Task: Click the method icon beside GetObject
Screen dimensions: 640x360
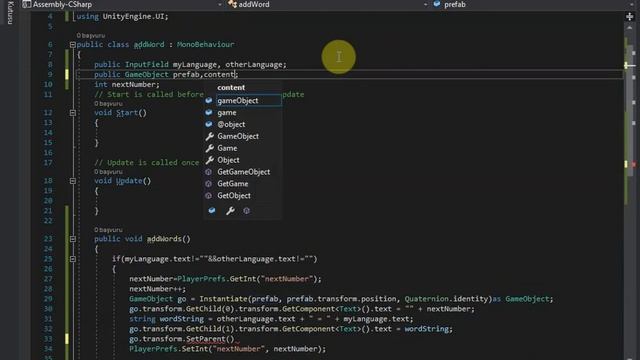Action: pos(209,196)
